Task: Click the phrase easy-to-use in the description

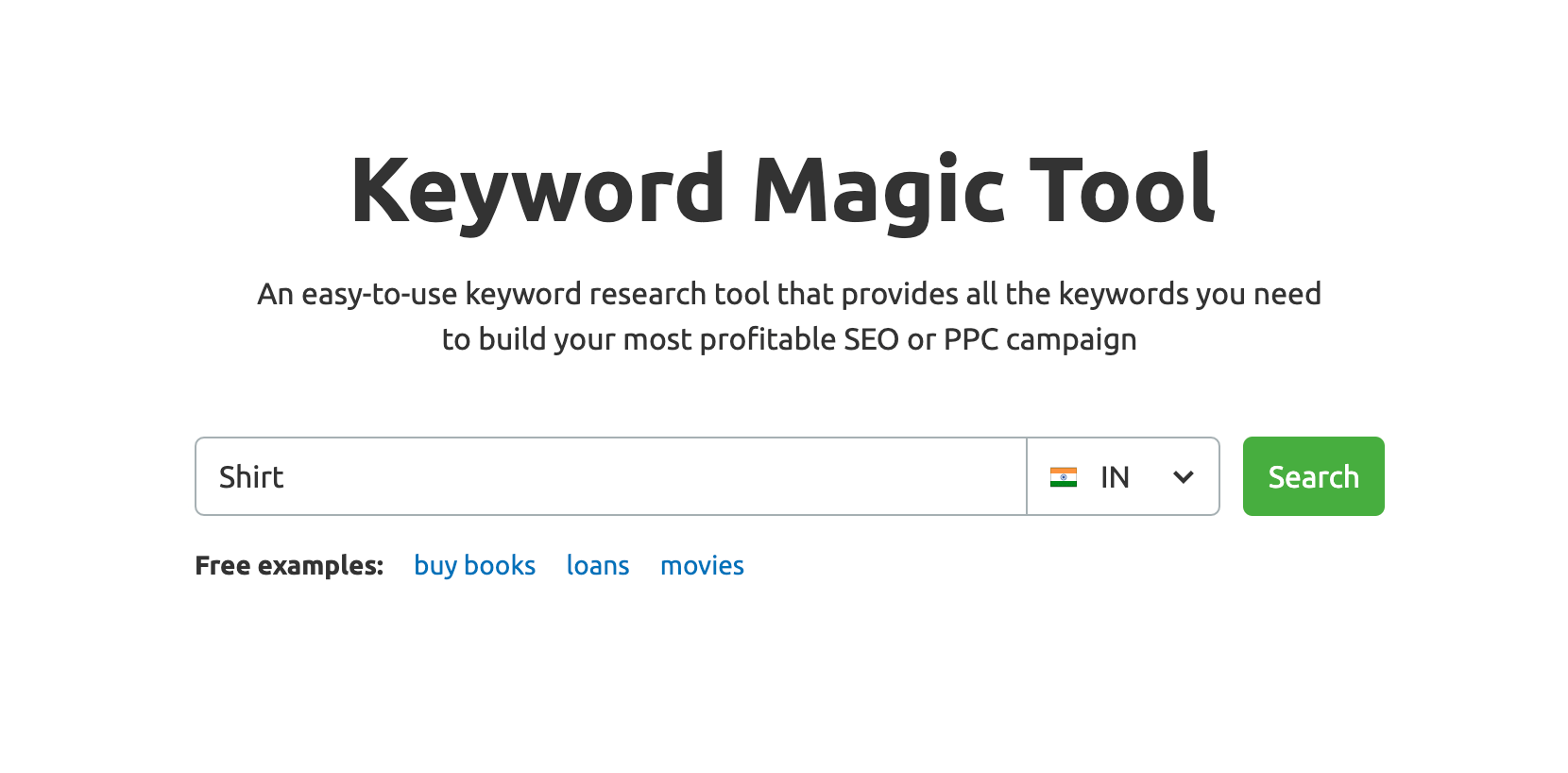Action: point(380,295)
